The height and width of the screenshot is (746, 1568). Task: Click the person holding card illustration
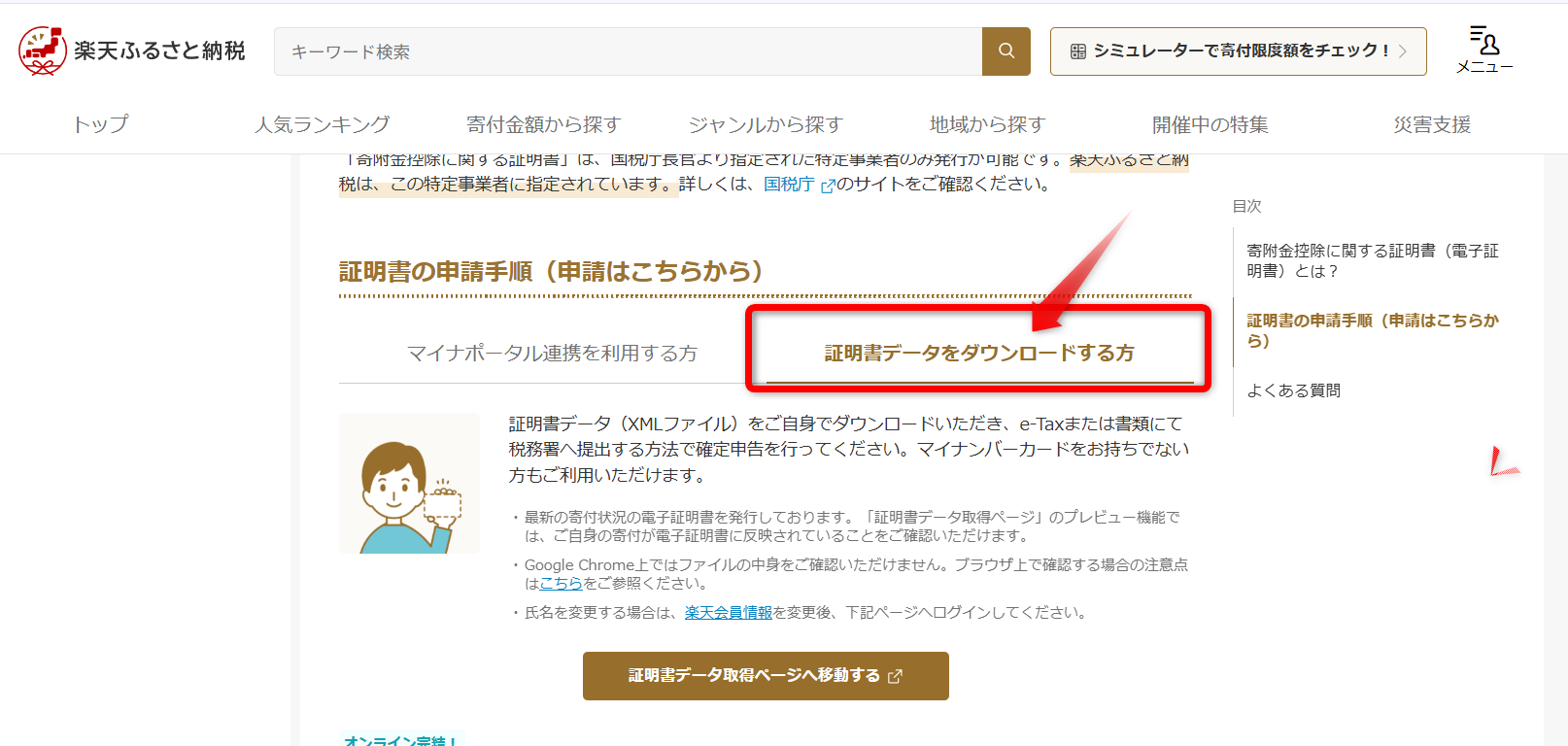[409, 484]
